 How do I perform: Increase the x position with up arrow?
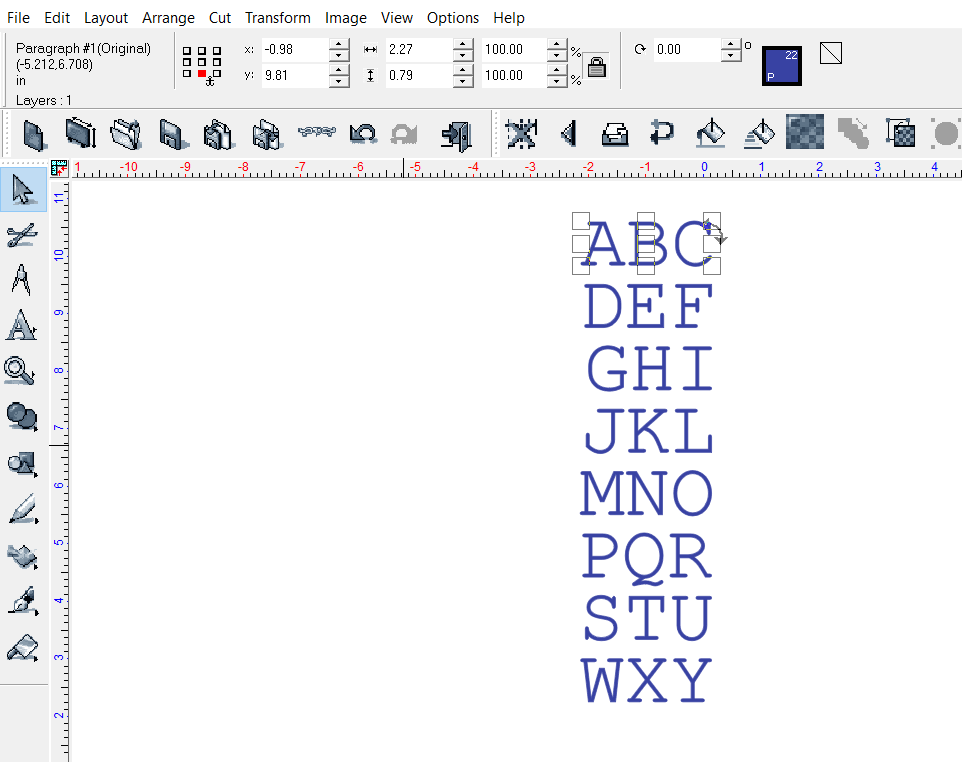coord(339,44)
